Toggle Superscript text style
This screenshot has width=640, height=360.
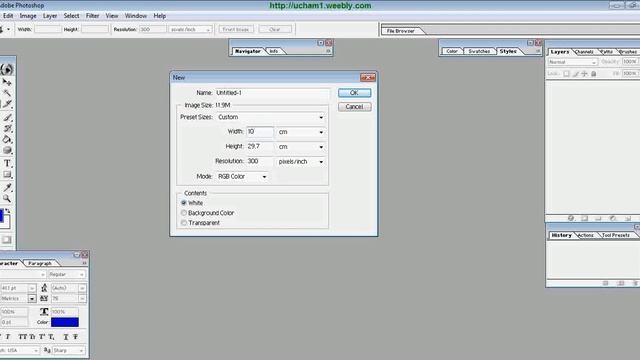click(42, 337)
